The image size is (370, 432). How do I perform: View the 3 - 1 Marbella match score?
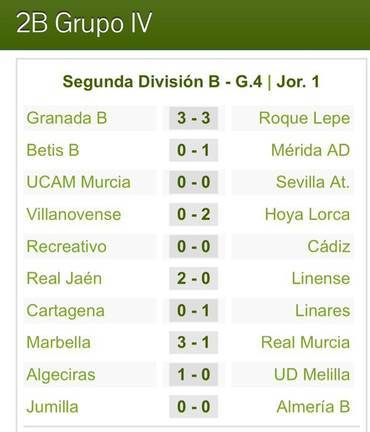[x=194, y=342]
